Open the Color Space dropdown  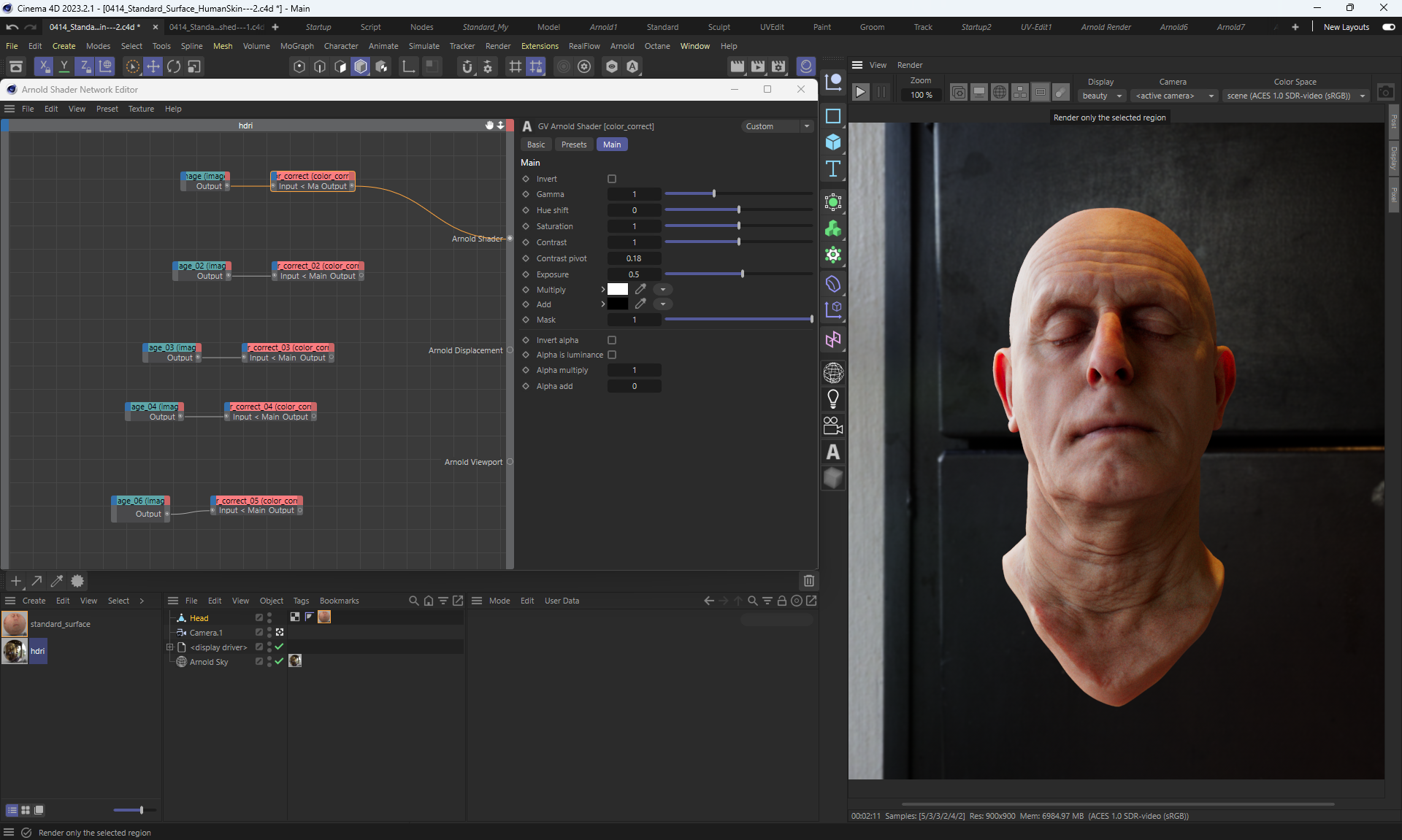[x=1295, y=96]
